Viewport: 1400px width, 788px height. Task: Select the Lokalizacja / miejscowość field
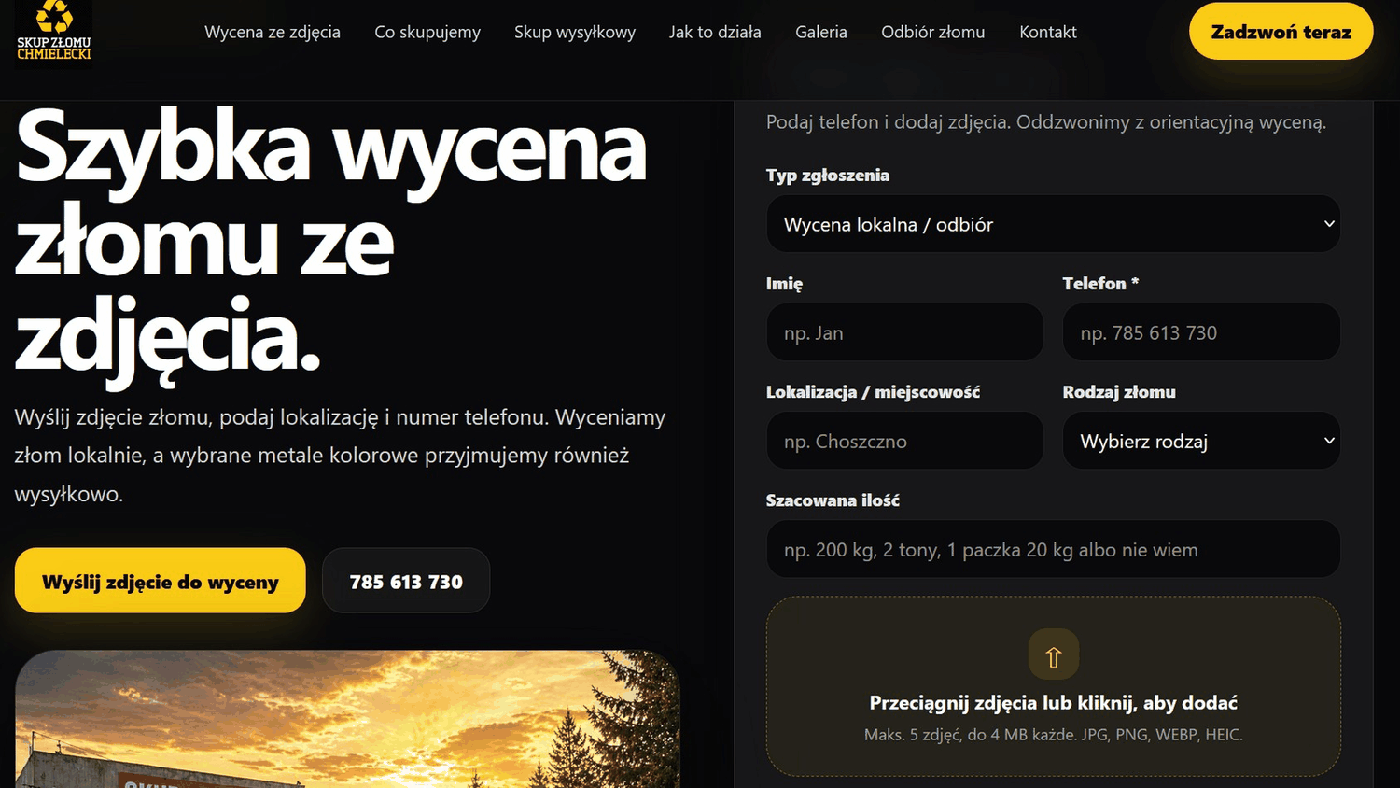(905, 441)
